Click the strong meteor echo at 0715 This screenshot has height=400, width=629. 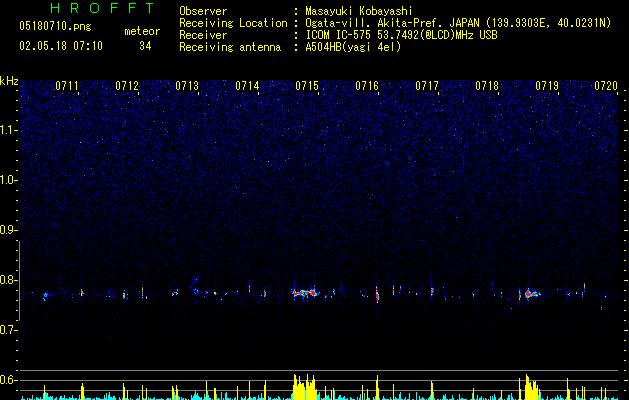pos(304,292)
